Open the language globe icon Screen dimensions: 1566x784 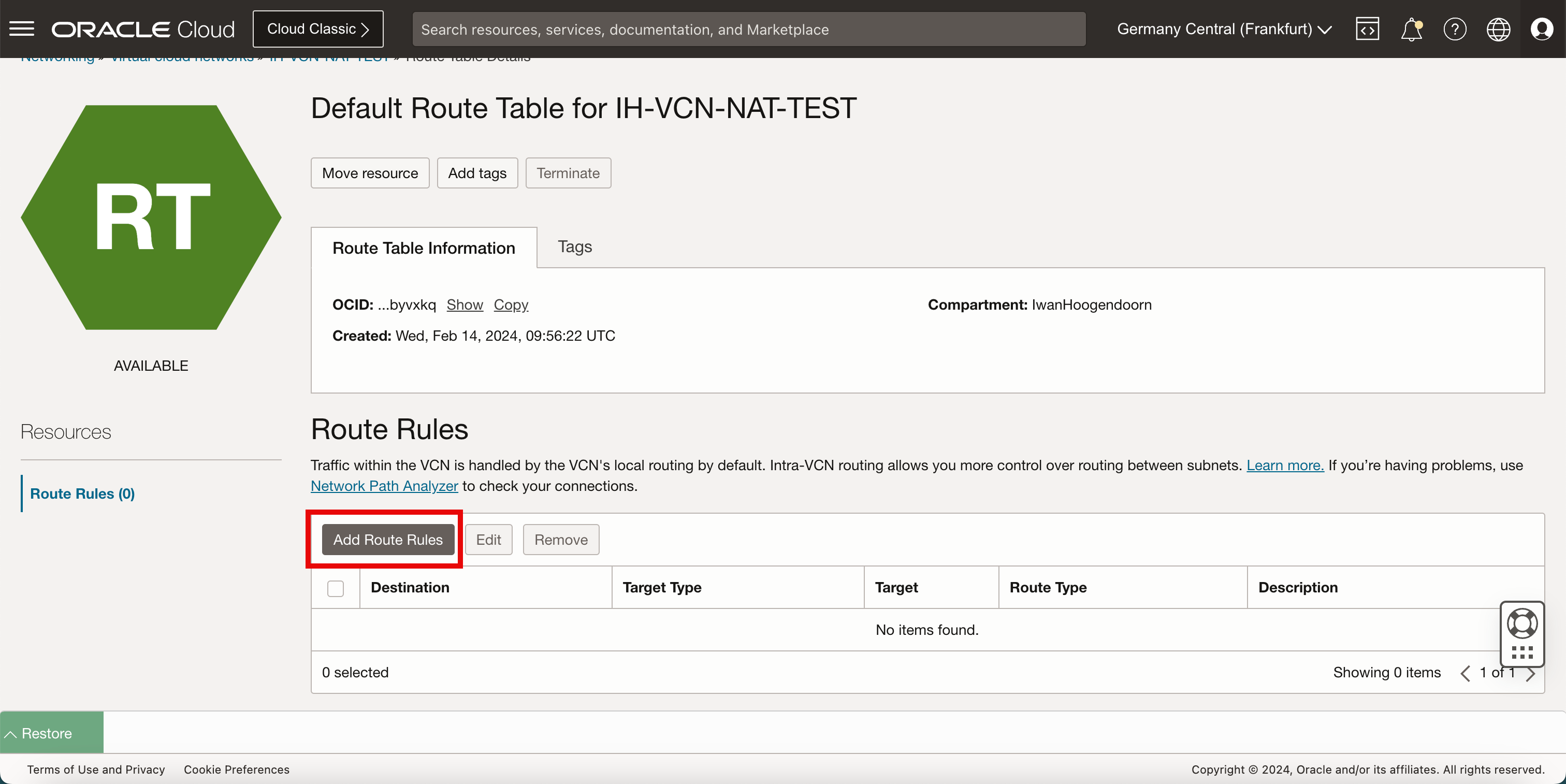[1498, 28]
